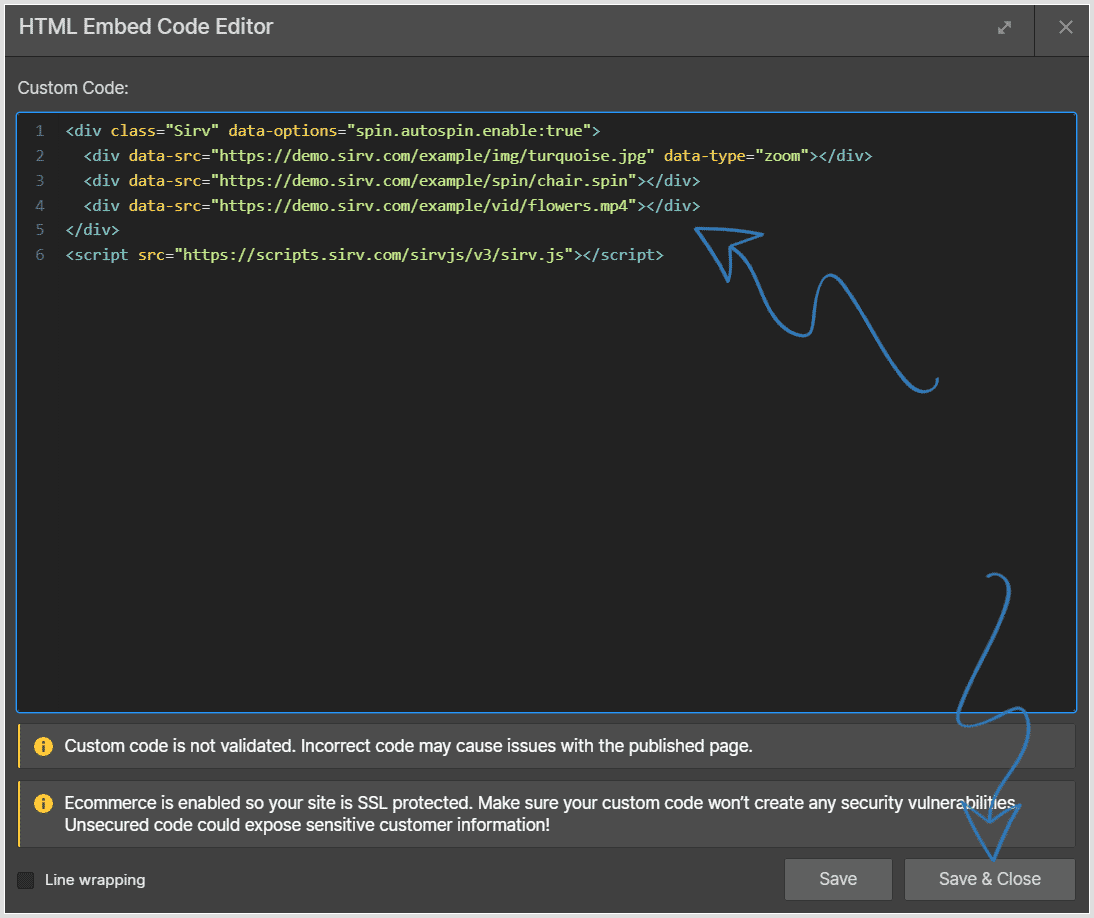1094x918 pixels.
Task: Click the Line wrapping label text
Action: click(x=95, y=880)
